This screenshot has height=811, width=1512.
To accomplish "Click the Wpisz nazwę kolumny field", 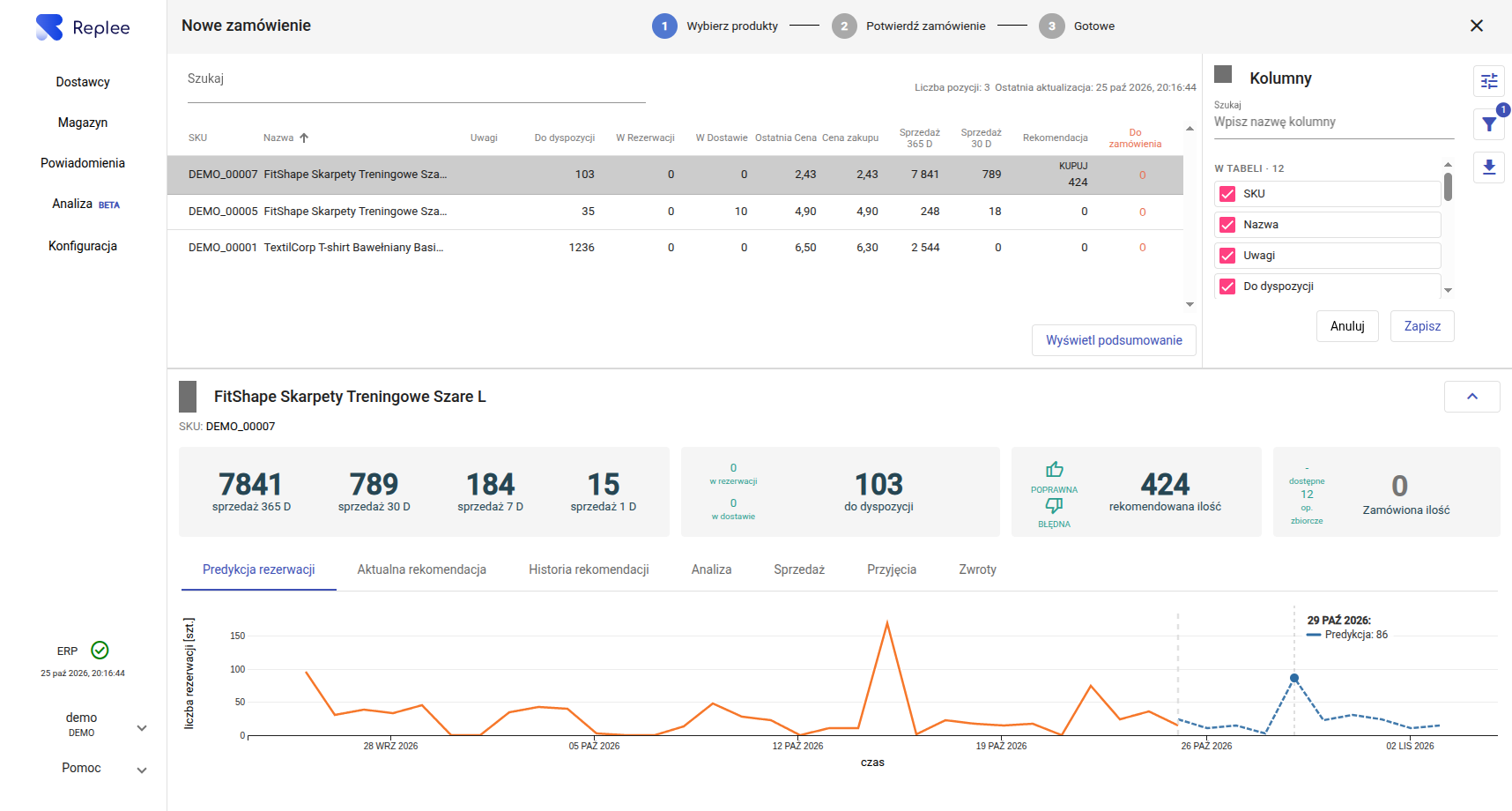I will (x=1334, y=123).
